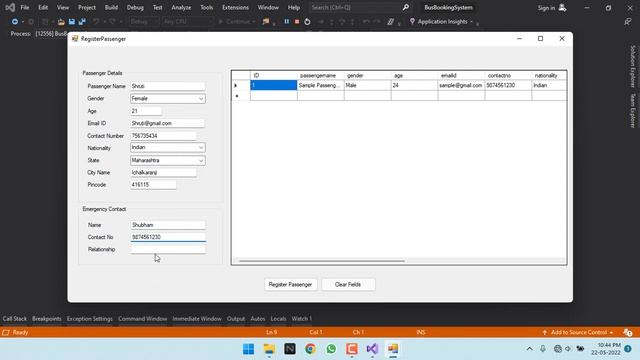Viewport: 640px width, 360px height.
Task: Open the Window menu
Action: [x=268, y=7]
